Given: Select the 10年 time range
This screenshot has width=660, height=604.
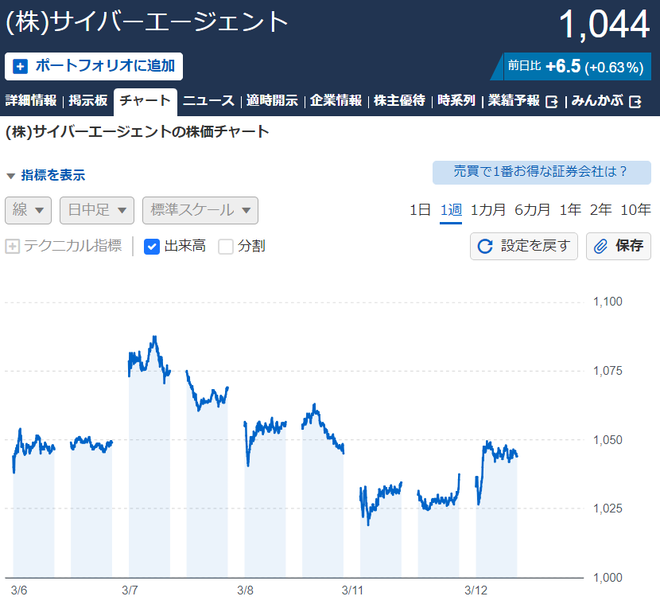Looking at the screenshot, I should [636, 210].
